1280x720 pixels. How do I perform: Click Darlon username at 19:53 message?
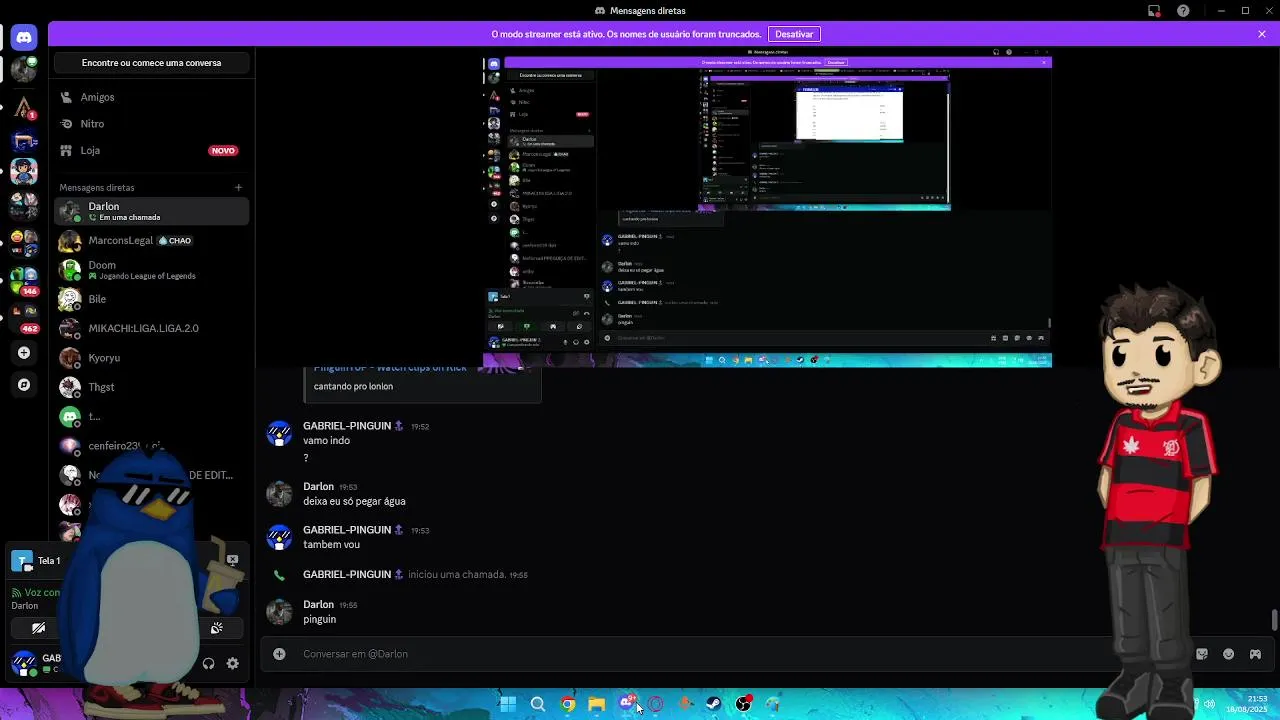coord(318,486)
